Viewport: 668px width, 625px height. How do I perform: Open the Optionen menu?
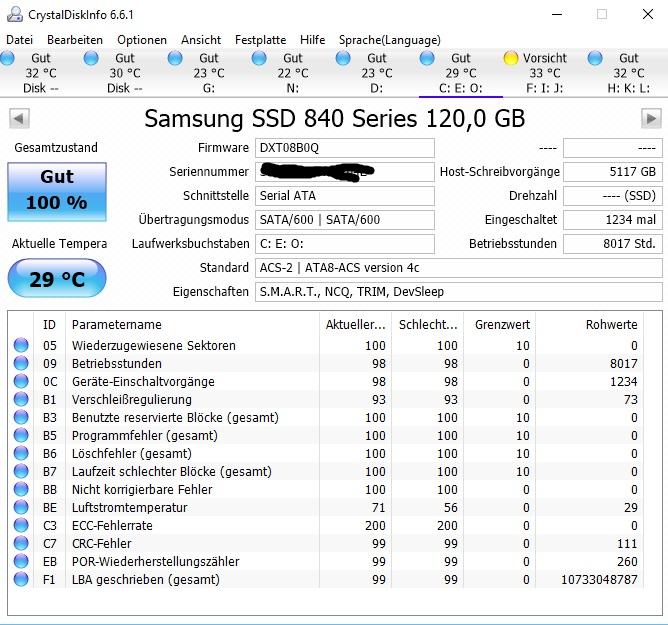(142, 40)
